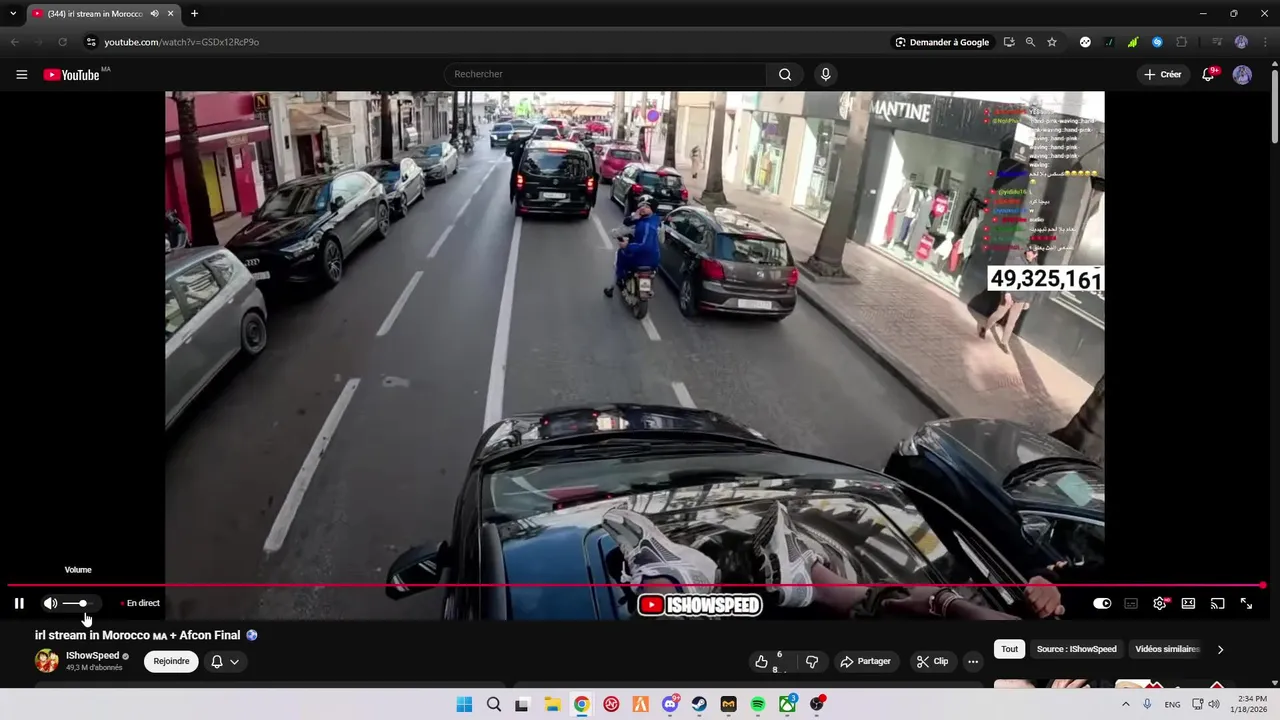Open the Chrome profile avatar
The height and width of the screenshot is (720, 1280).
tap(1241, 42)
